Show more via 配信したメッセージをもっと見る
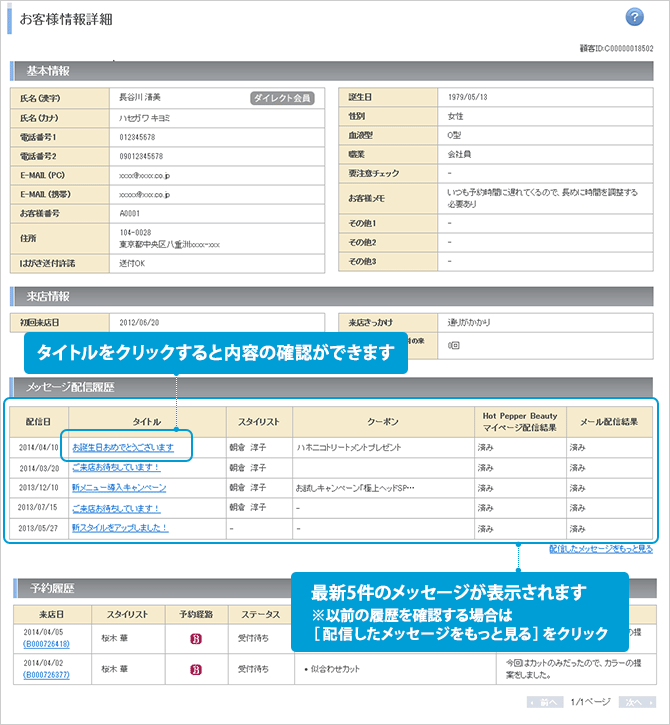The width and height of the screenshot is (670, 725). pyautogui.click(x=600, y=549)
